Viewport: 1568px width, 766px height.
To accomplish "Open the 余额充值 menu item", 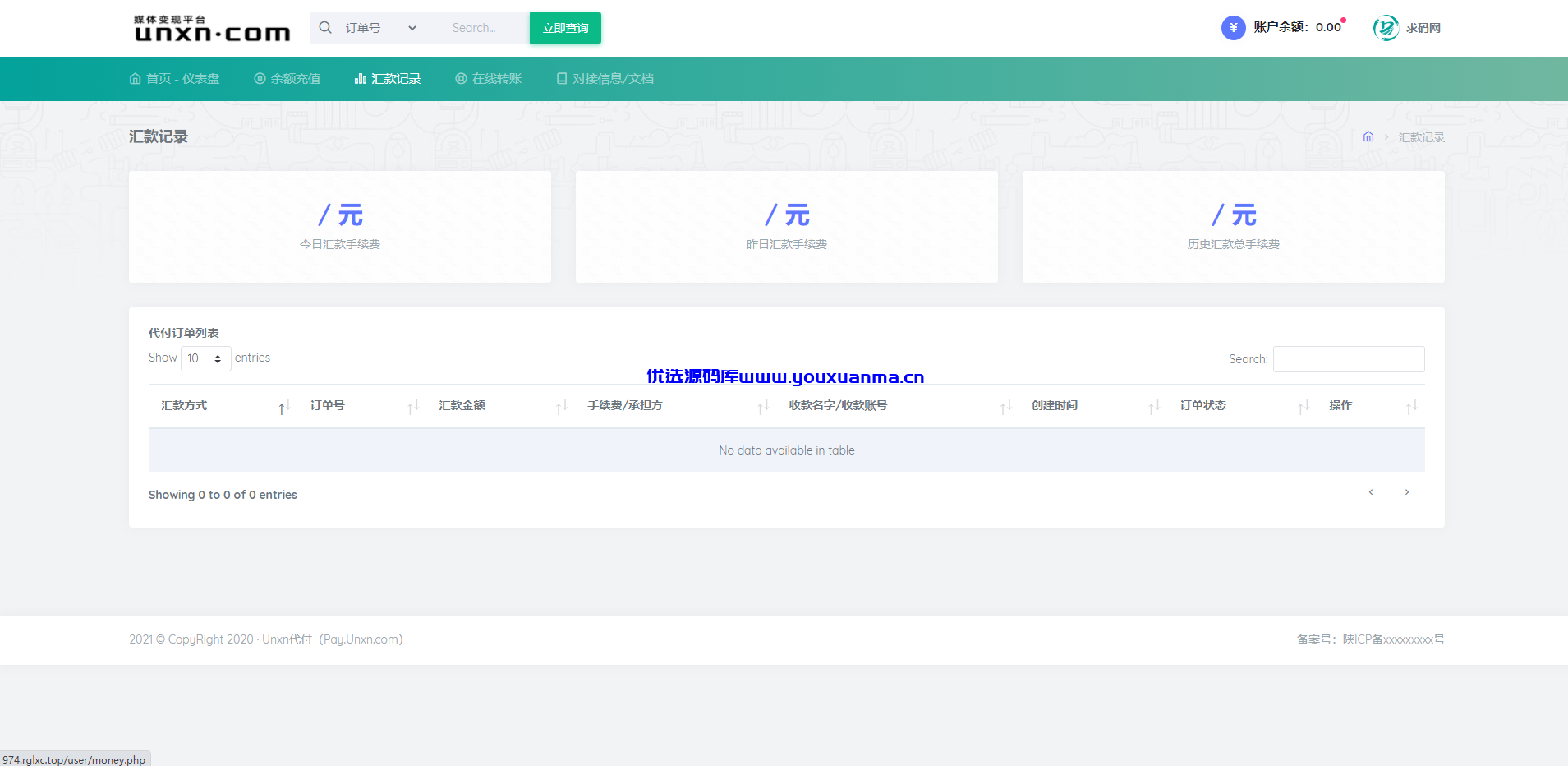I will click(x=287, y=79).
